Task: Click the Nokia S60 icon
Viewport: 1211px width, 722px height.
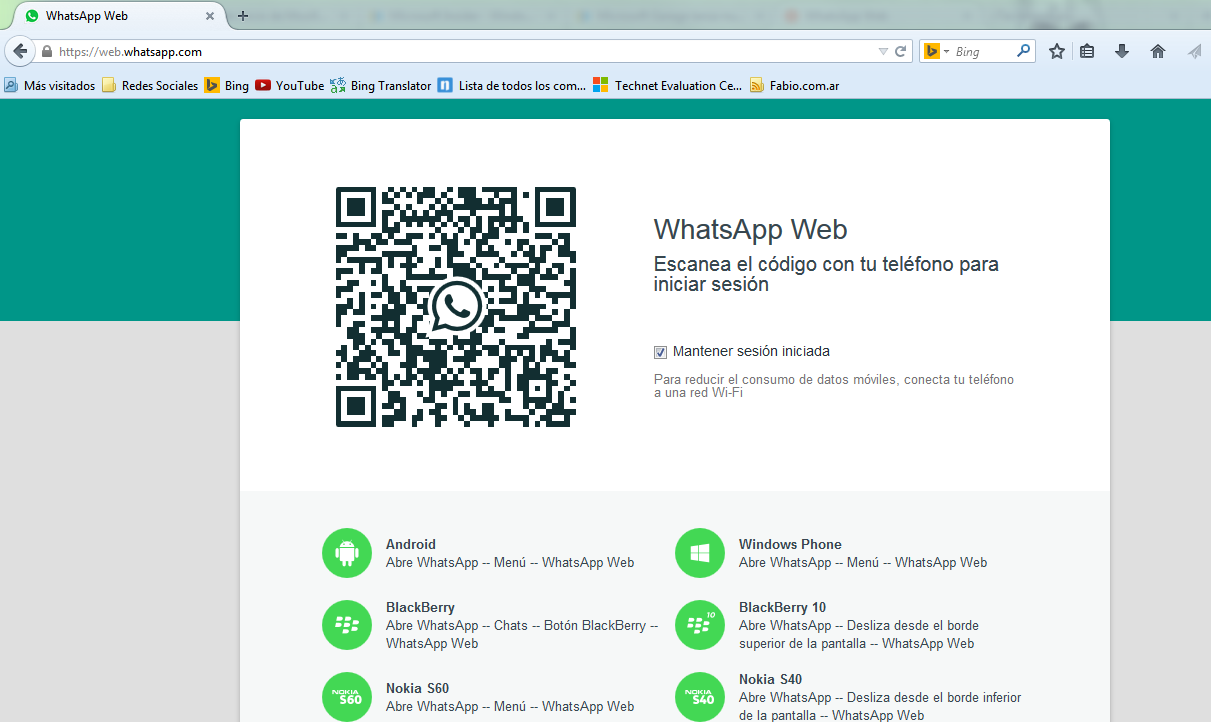Action: tap(347, 697)
